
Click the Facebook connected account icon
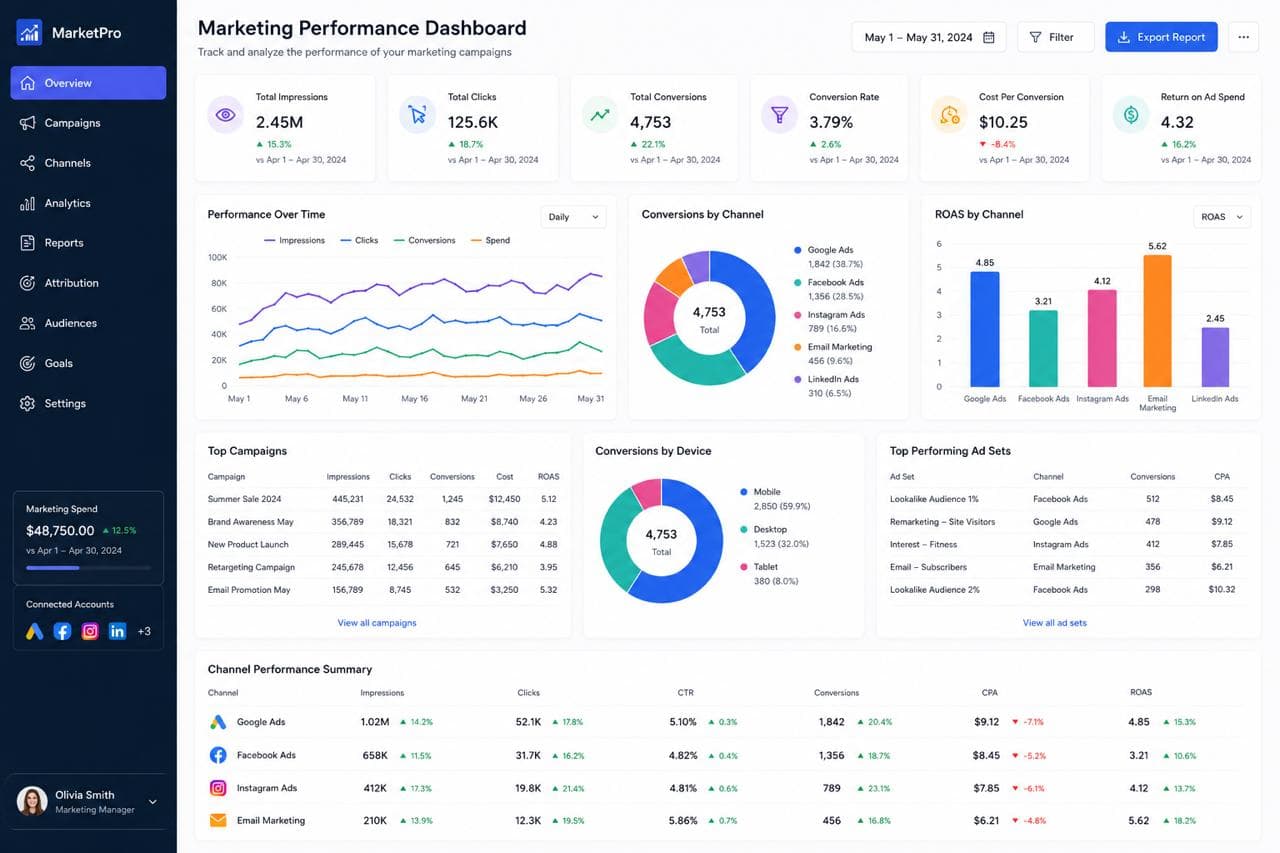click(x=62, y=631)
